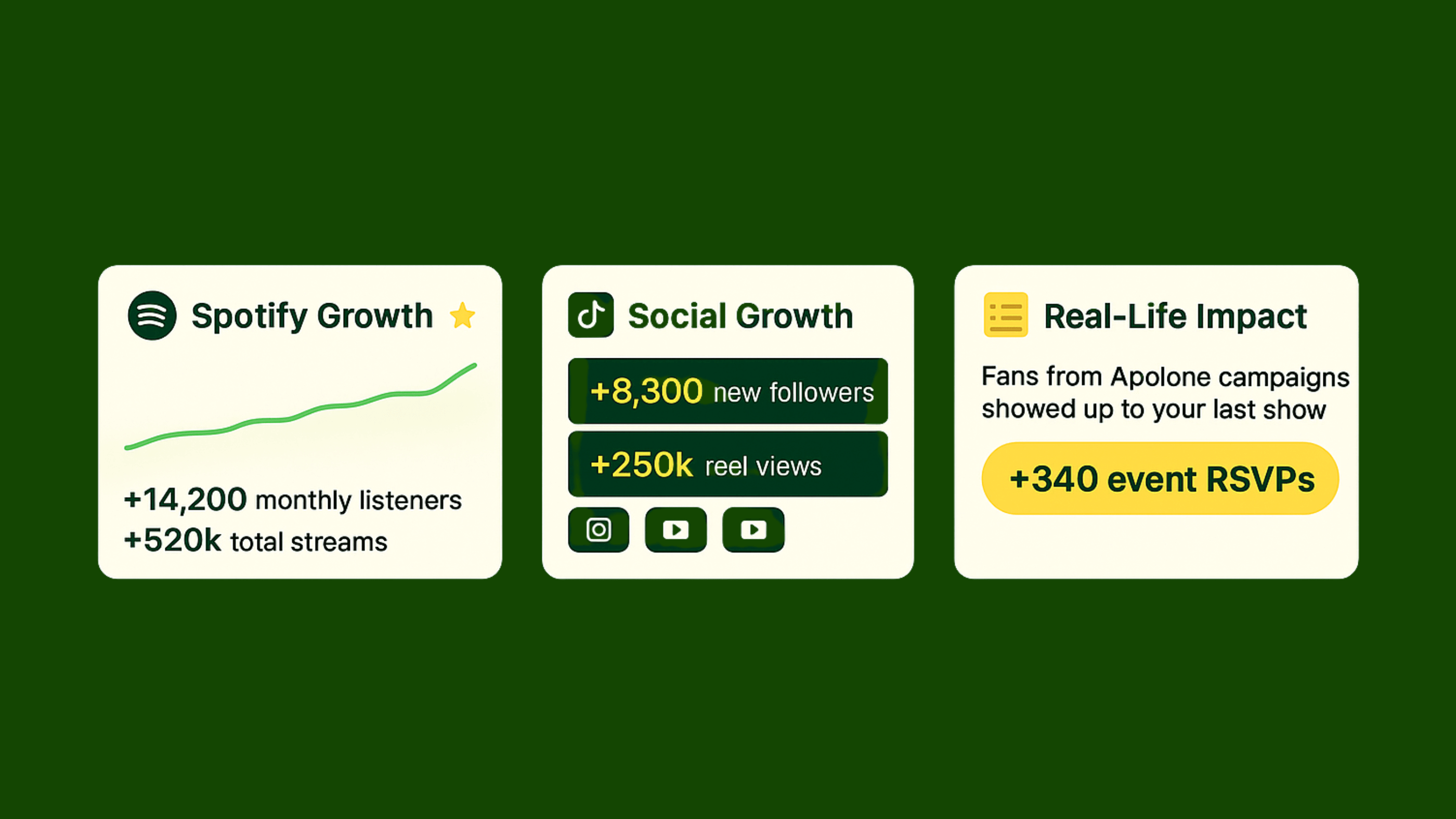Click the +340 event RSVPs button
Viewport: 1456px width, 819px height.
1161,478
